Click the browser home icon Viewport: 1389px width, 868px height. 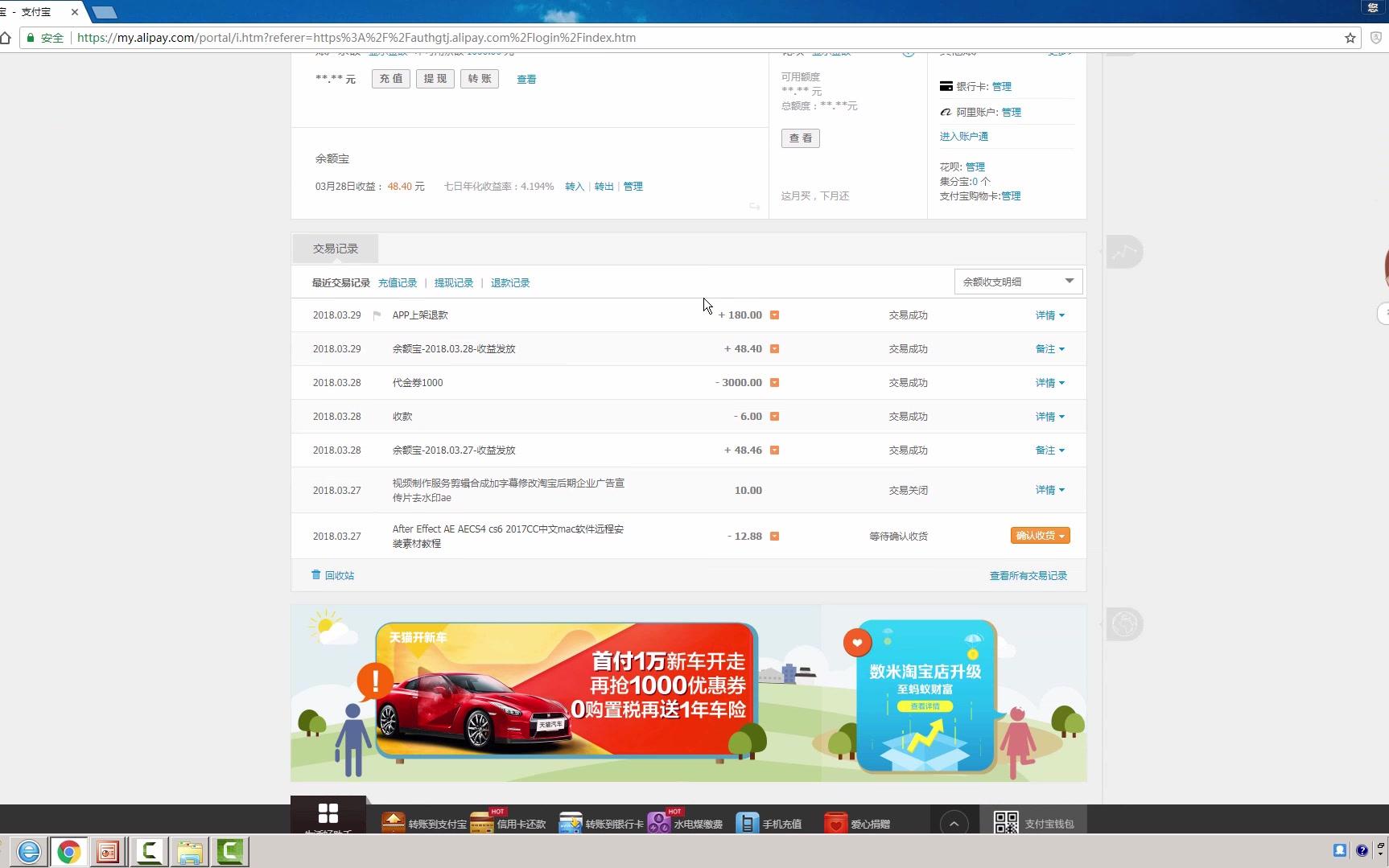click(6, 38)
